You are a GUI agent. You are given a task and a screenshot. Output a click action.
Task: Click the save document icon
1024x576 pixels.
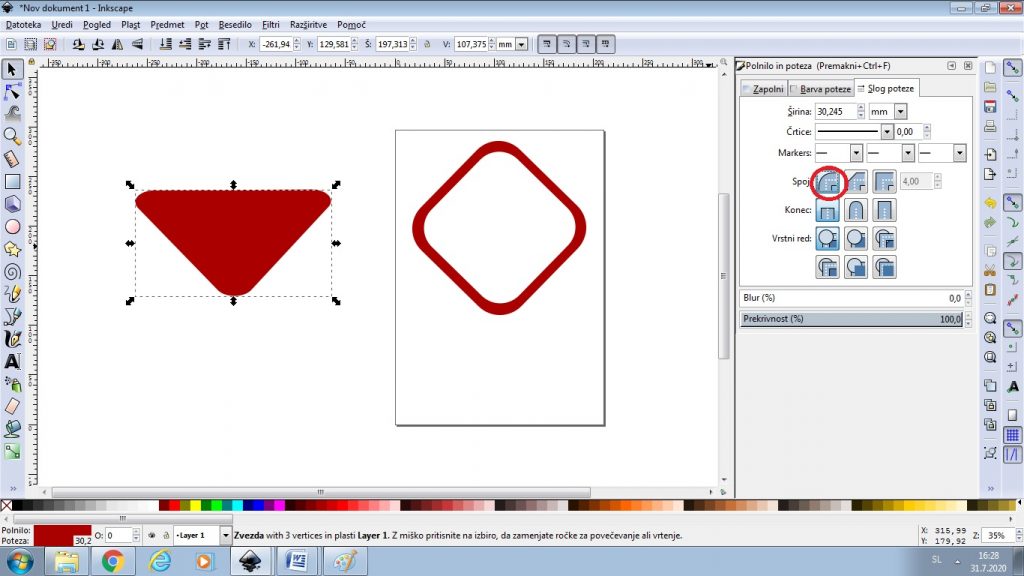990,106
